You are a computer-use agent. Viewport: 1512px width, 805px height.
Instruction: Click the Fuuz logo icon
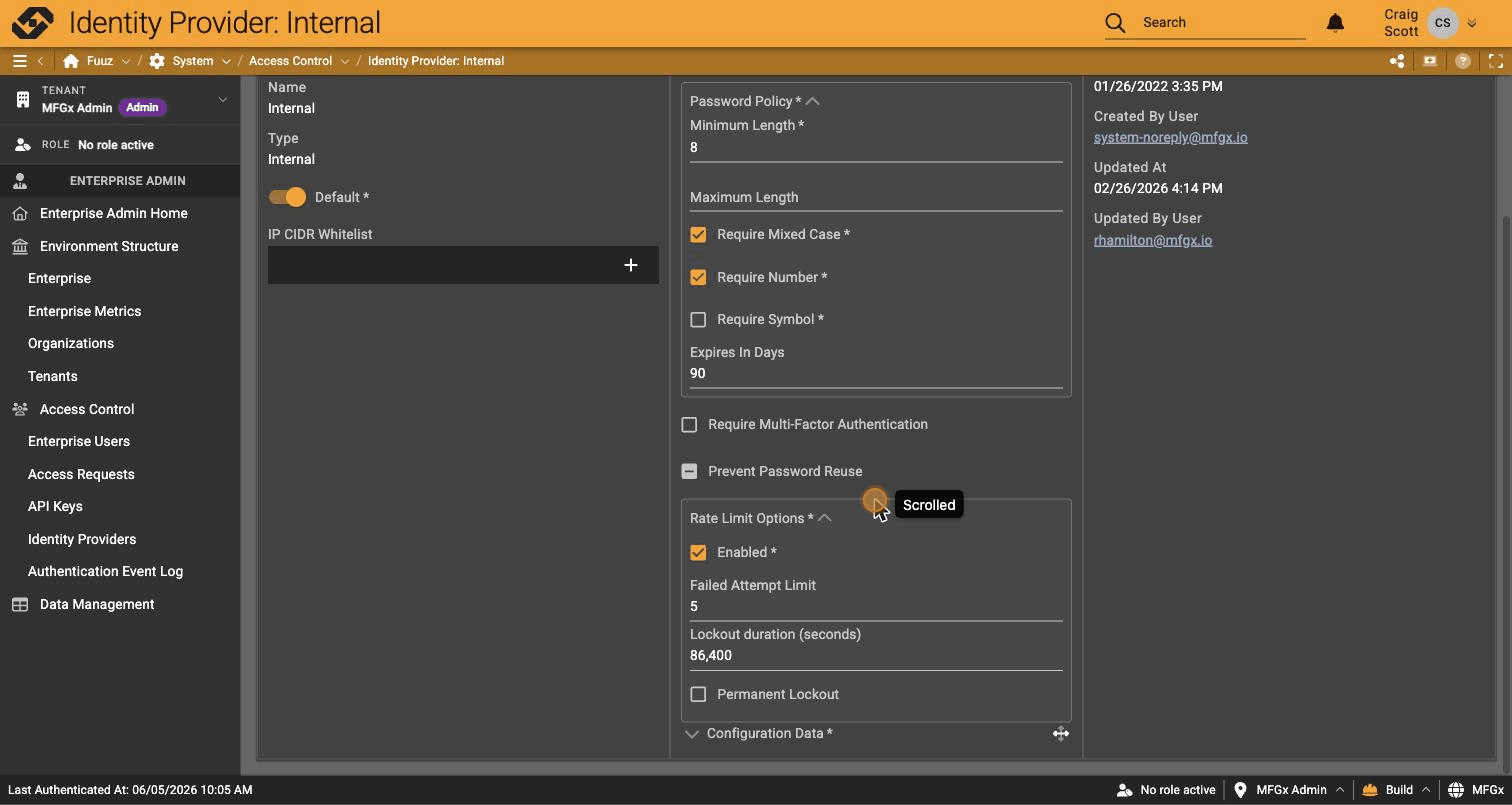coord(33,22)
